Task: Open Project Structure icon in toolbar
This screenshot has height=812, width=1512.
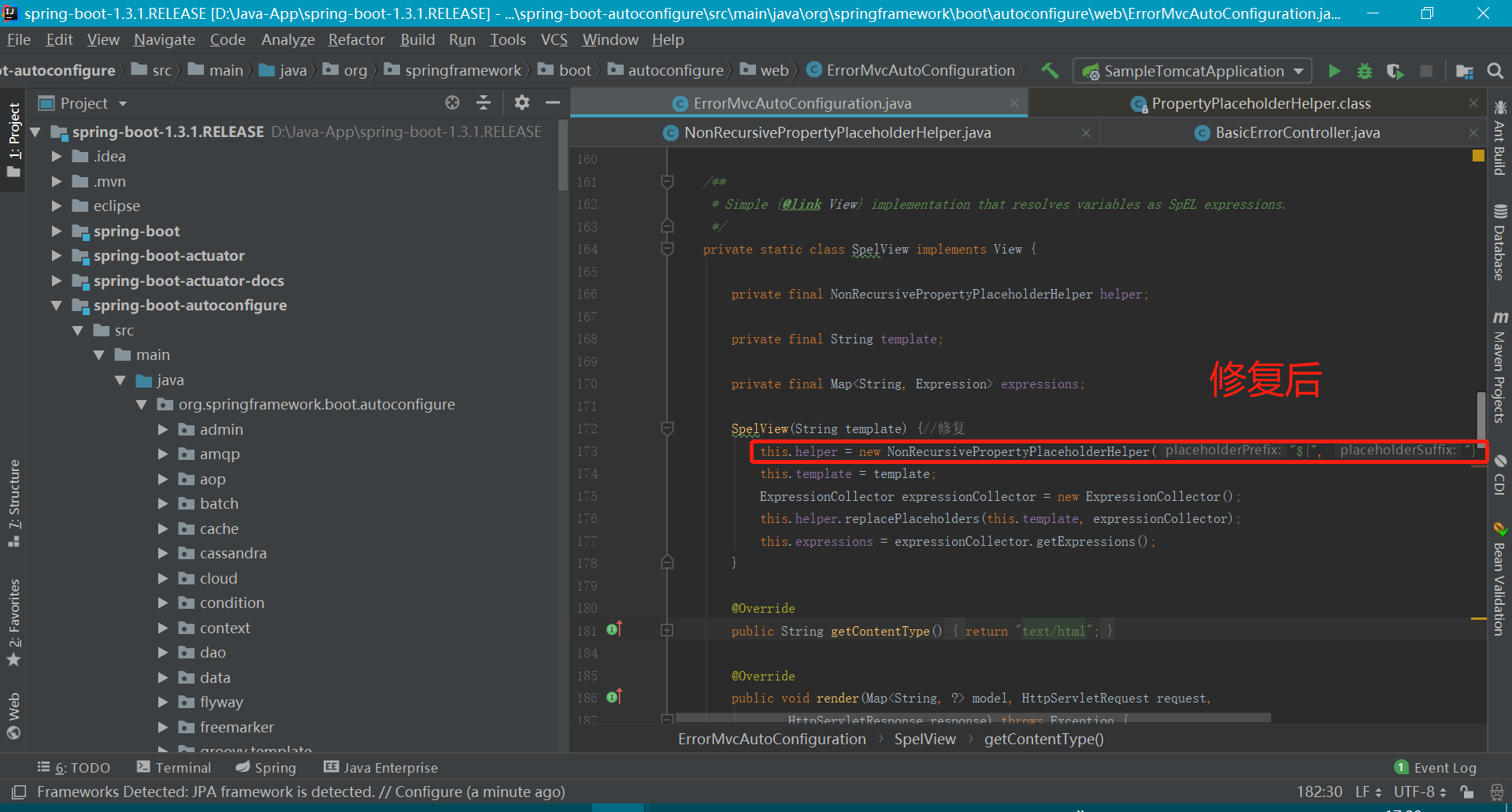Action: point(1465,71)
